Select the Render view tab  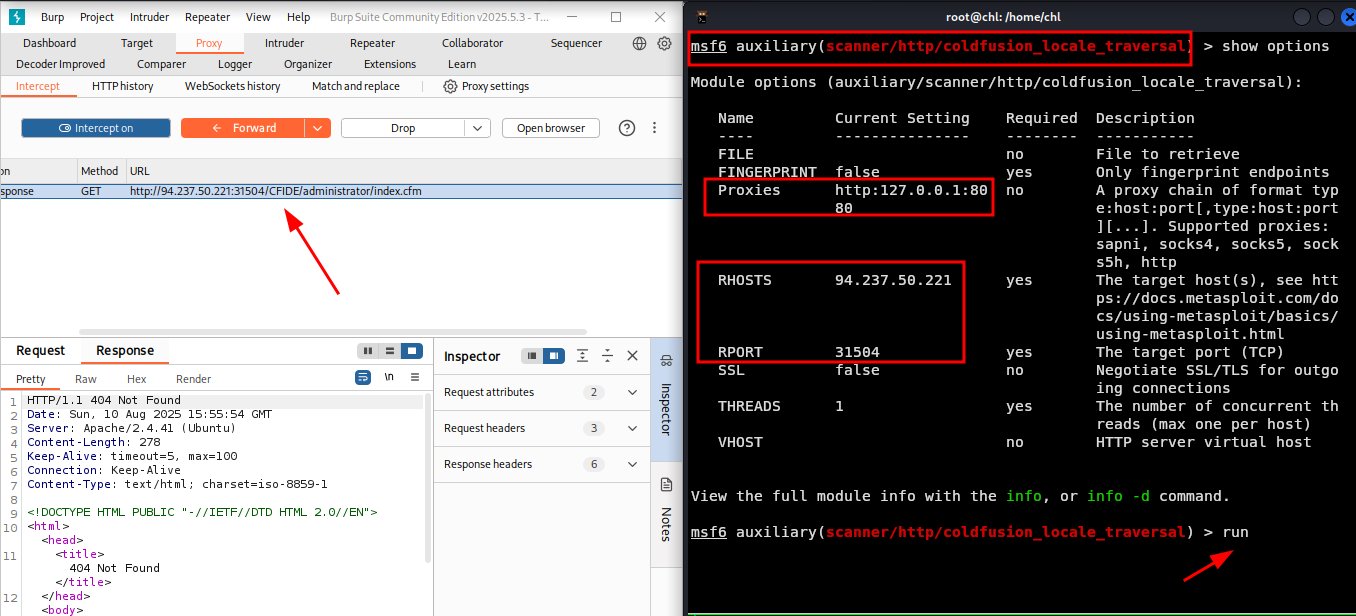click(194, 379)
